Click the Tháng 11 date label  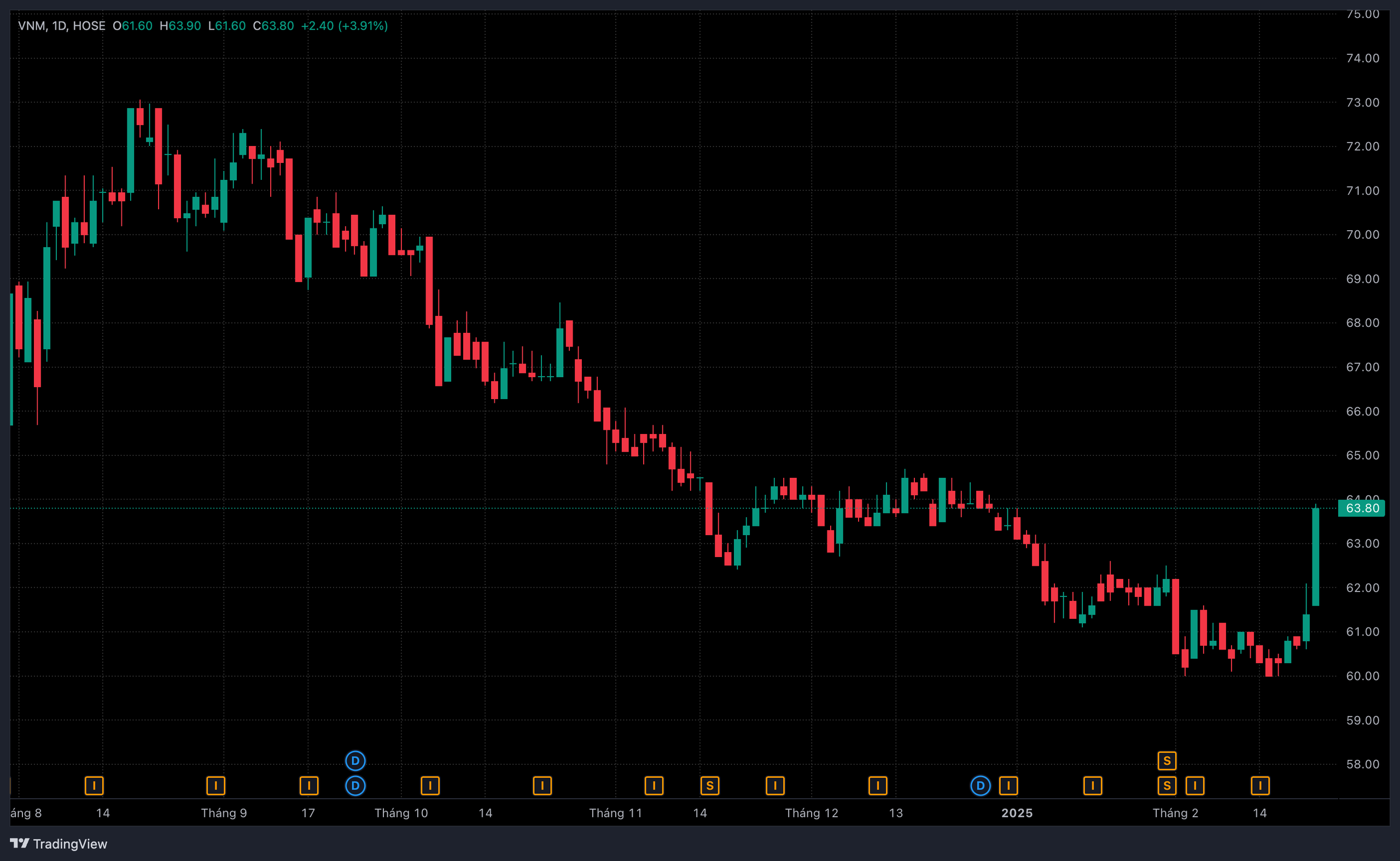coord(616,813)
